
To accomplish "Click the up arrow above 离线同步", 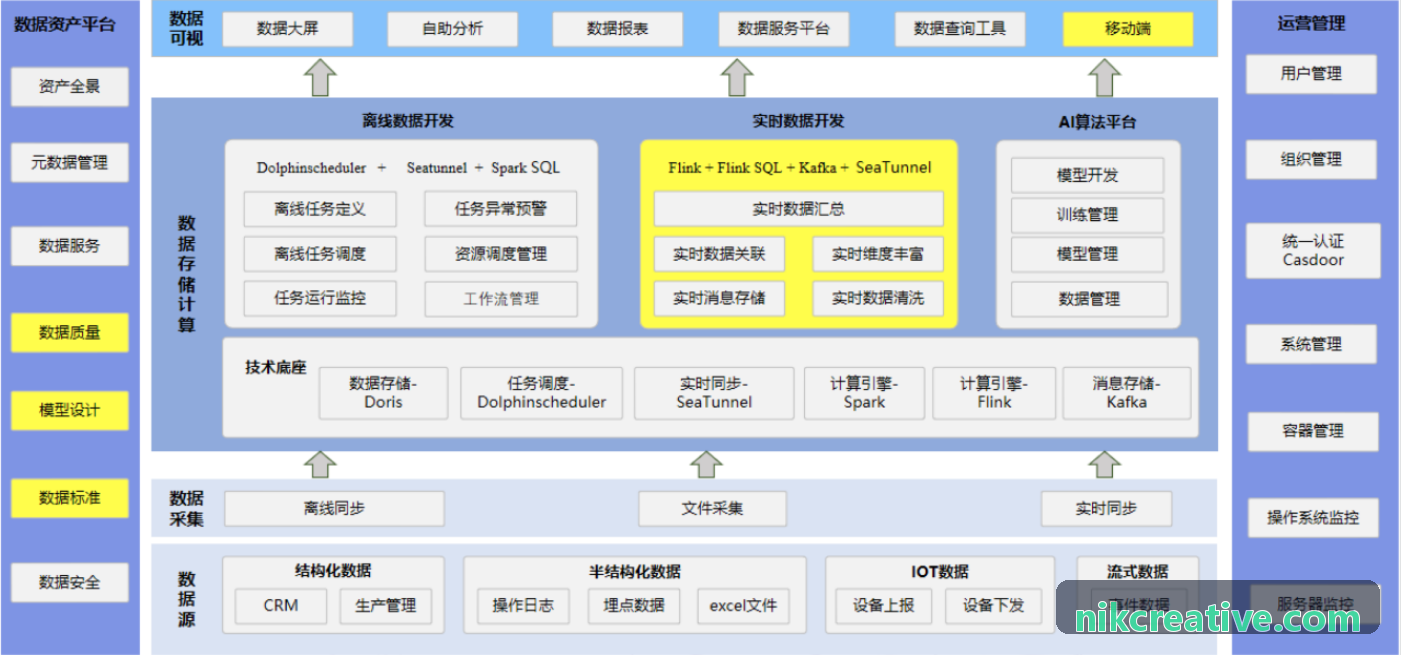I will point(320,464).
